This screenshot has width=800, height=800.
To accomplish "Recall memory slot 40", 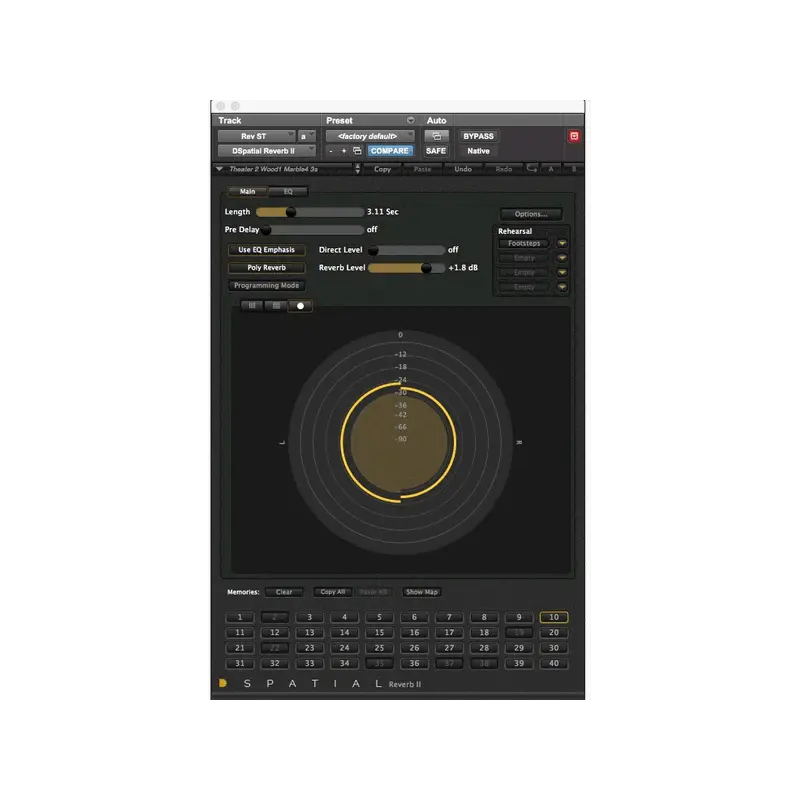I will pyautogui.click(x=554, y=663).
